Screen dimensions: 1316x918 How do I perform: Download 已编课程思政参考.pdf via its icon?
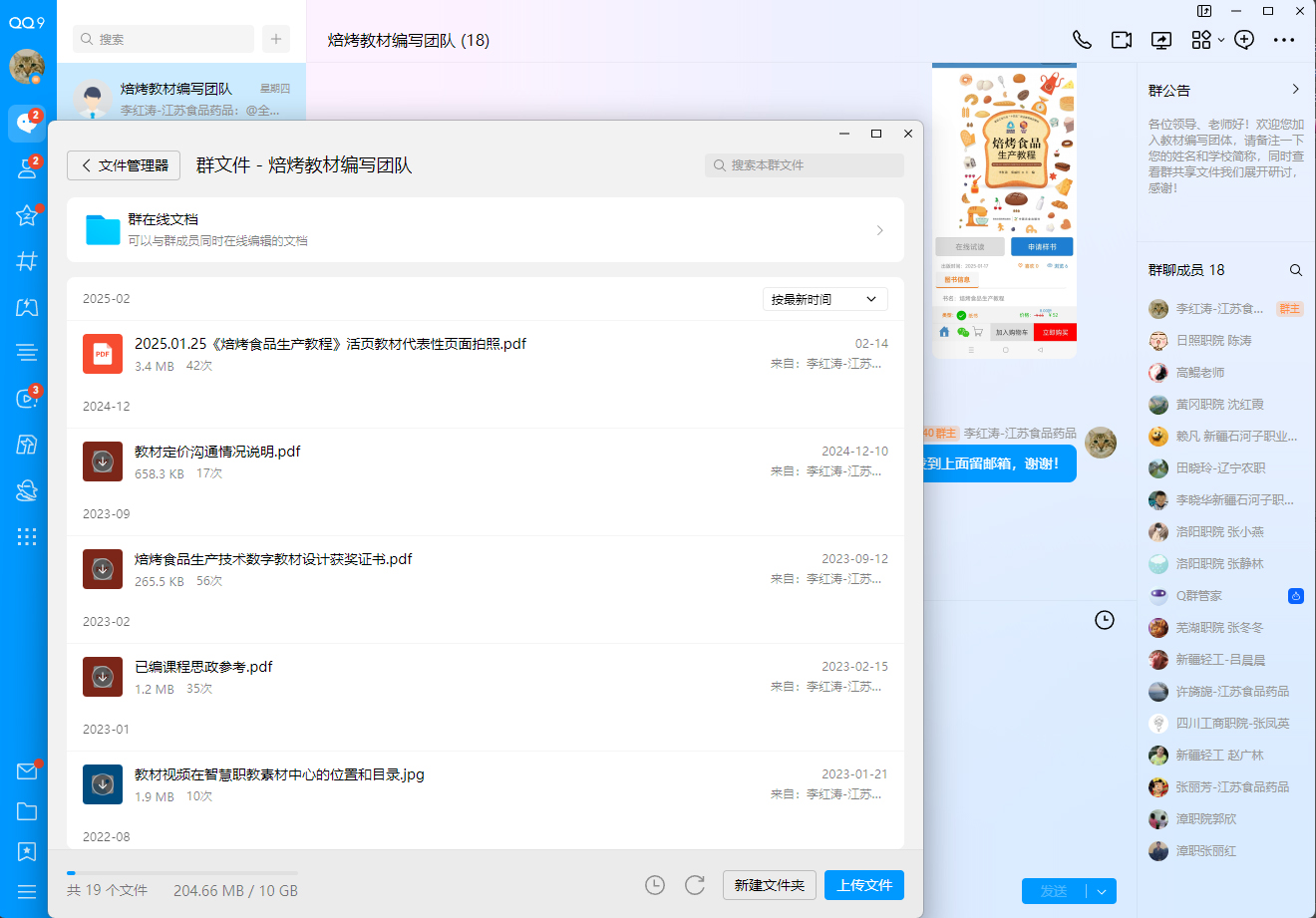click(x=103, y=677)
